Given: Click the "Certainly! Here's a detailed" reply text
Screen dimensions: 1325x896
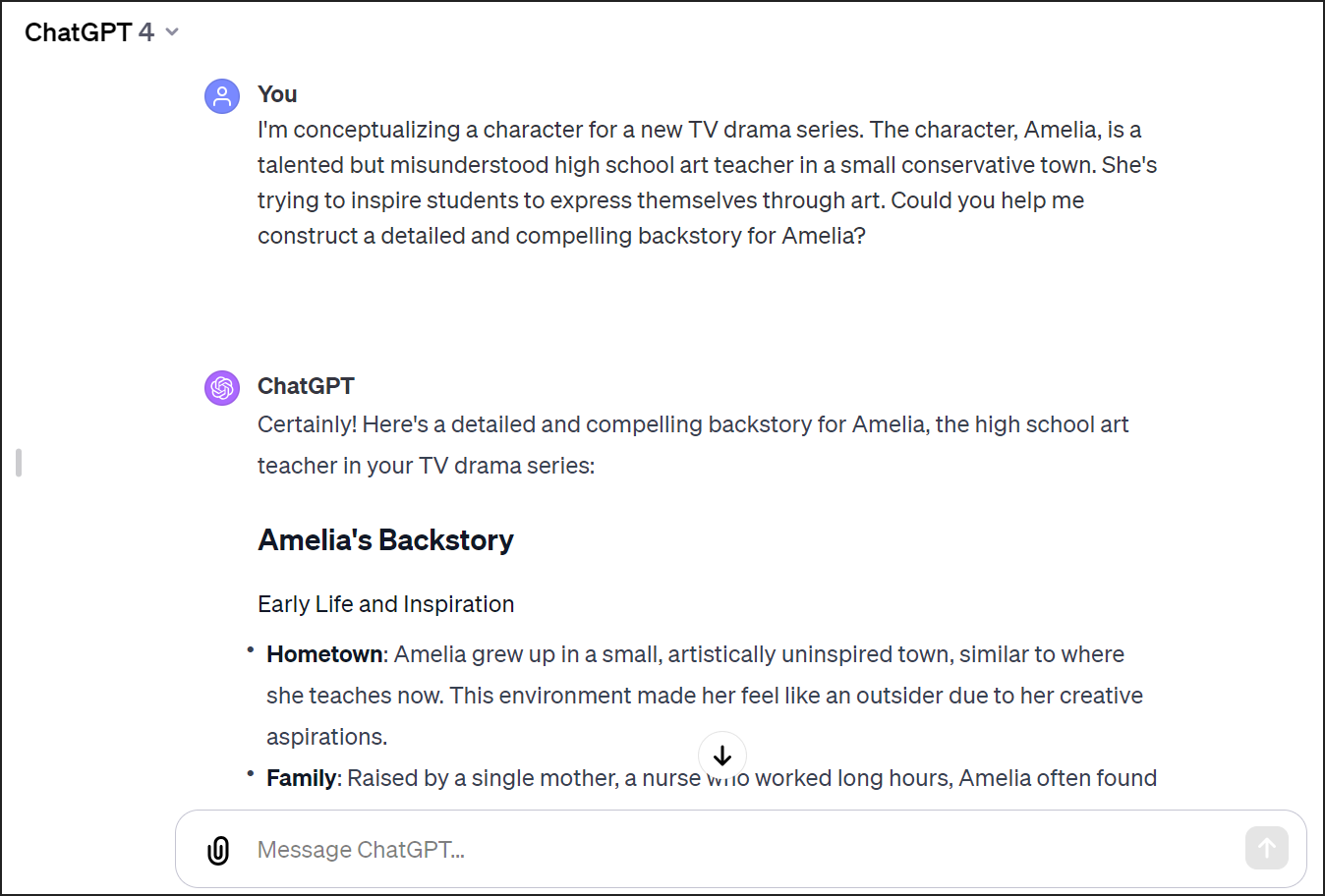Looking at the screenshot, I should pyautogui.click(x=693, y=445).
